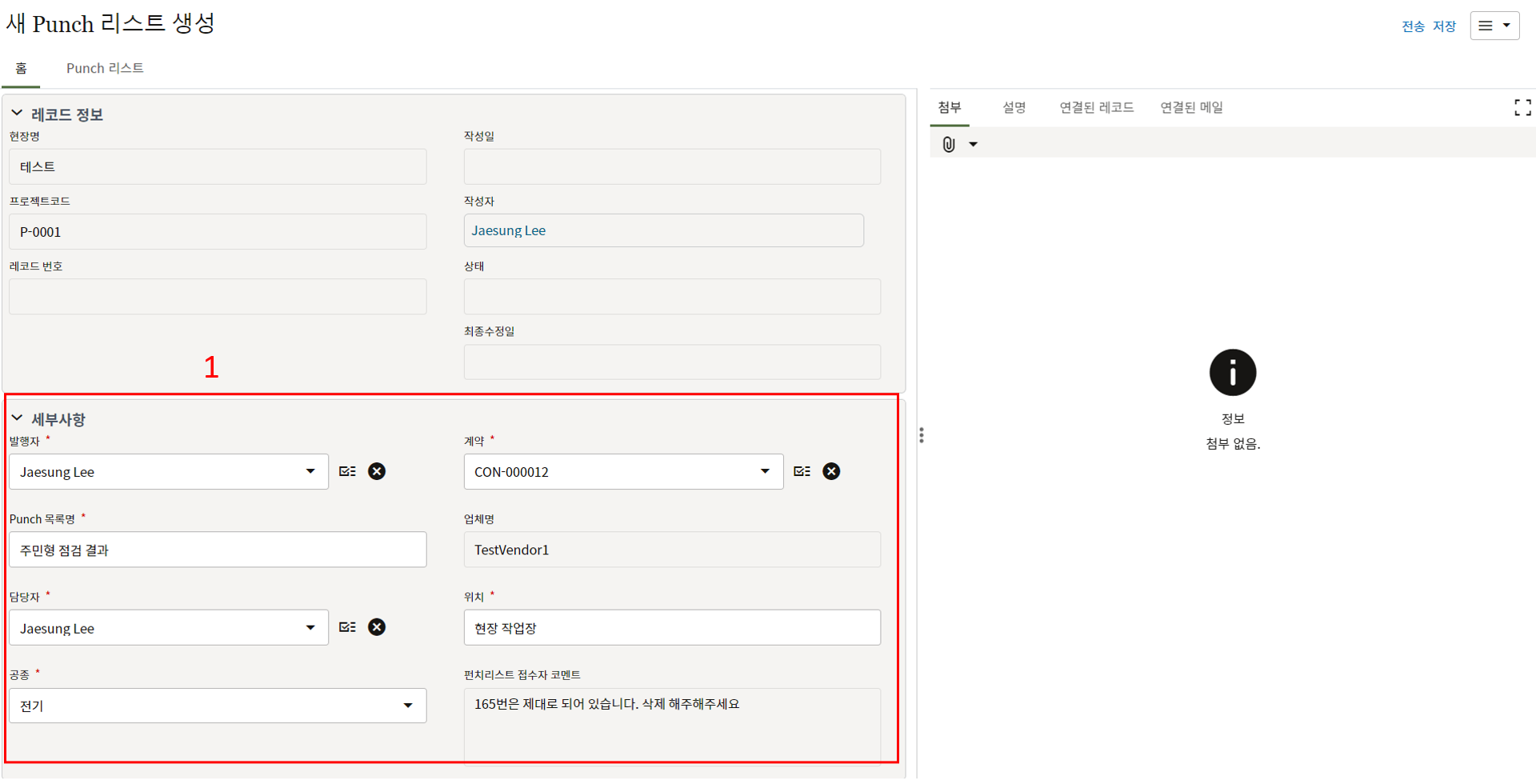Click the 전송 link

[x=1413, y=26]
